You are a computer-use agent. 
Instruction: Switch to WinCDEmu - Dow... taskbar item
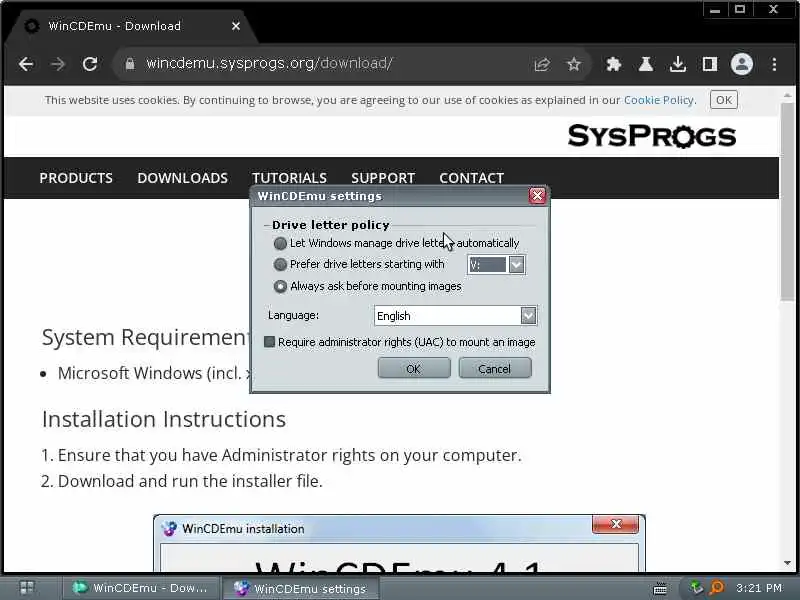click(x=141, y=588)
